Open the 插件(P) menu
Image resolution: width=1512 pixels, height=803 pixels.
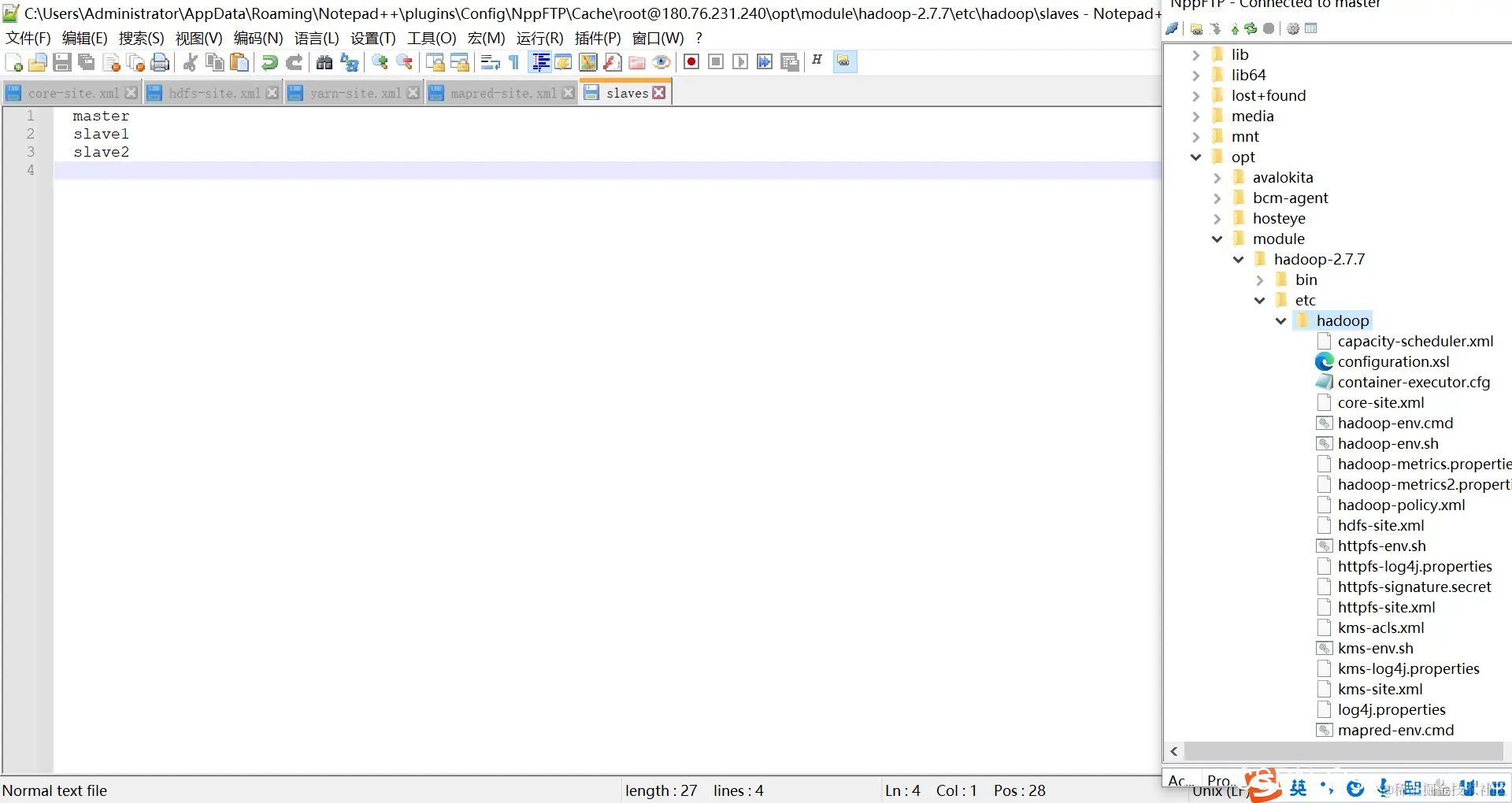598,38
